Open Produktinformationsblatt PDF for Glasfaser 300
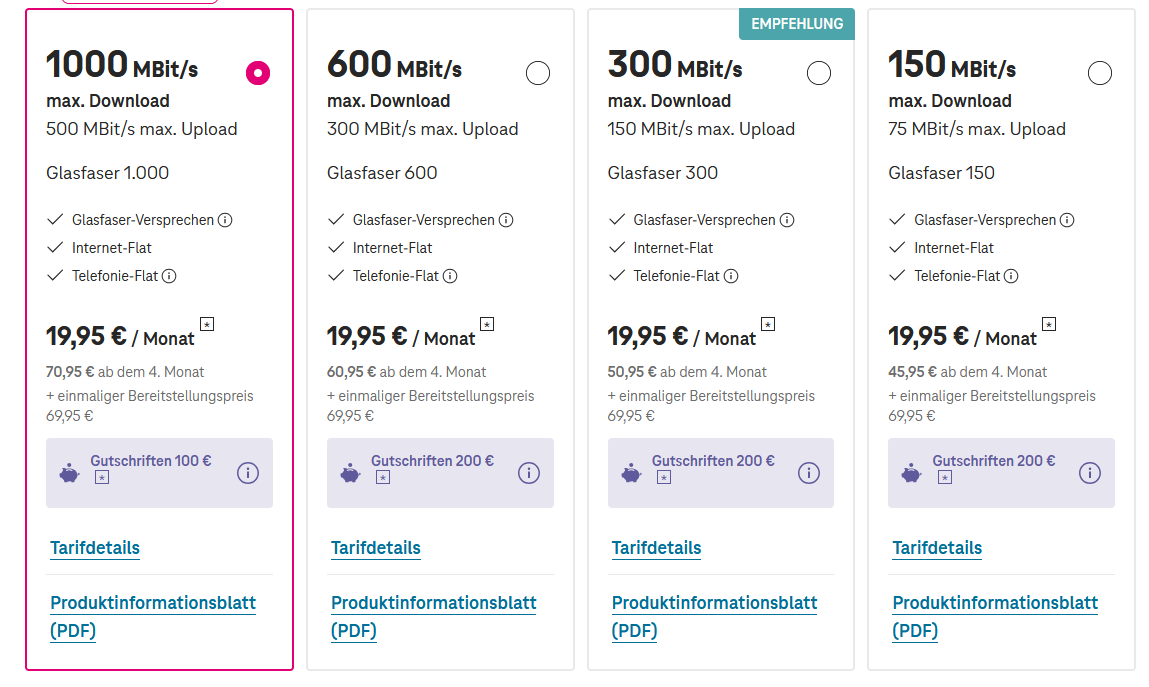Screen dimensions: 1149x687 point(714,616)
